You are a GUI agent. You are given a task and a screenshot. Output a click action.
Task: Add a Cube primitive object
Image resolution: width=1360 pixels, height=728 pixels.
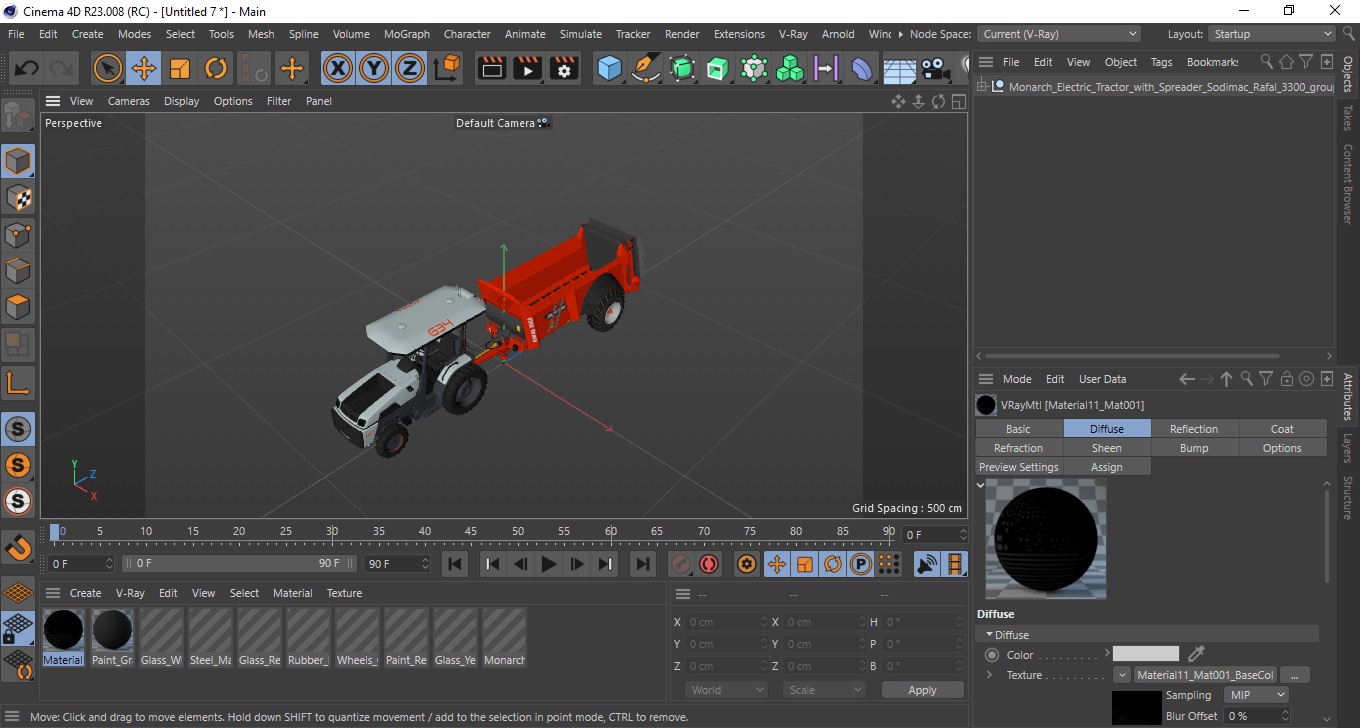(610, 69)
